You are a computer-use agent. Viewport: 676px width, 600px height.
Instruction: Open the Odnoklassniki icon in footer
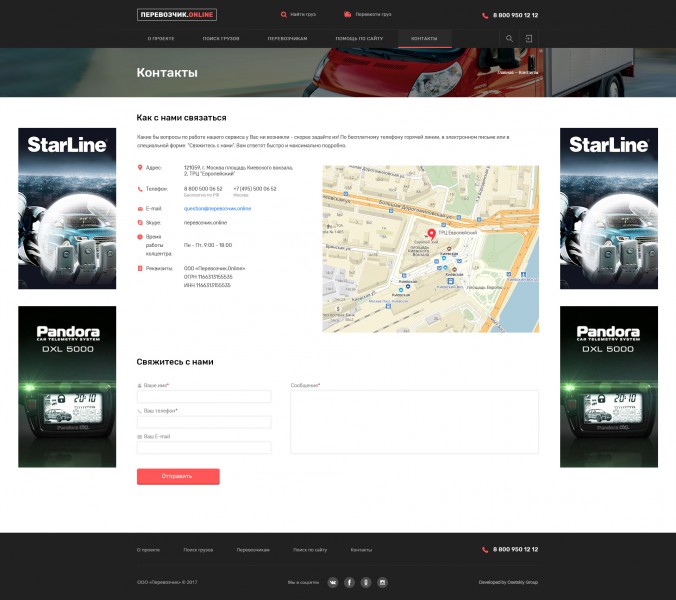click(366, 582)
